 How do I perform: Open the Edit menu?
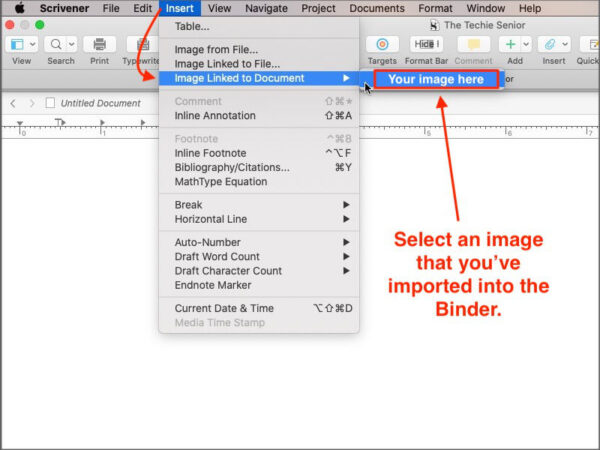click(142, 8)
